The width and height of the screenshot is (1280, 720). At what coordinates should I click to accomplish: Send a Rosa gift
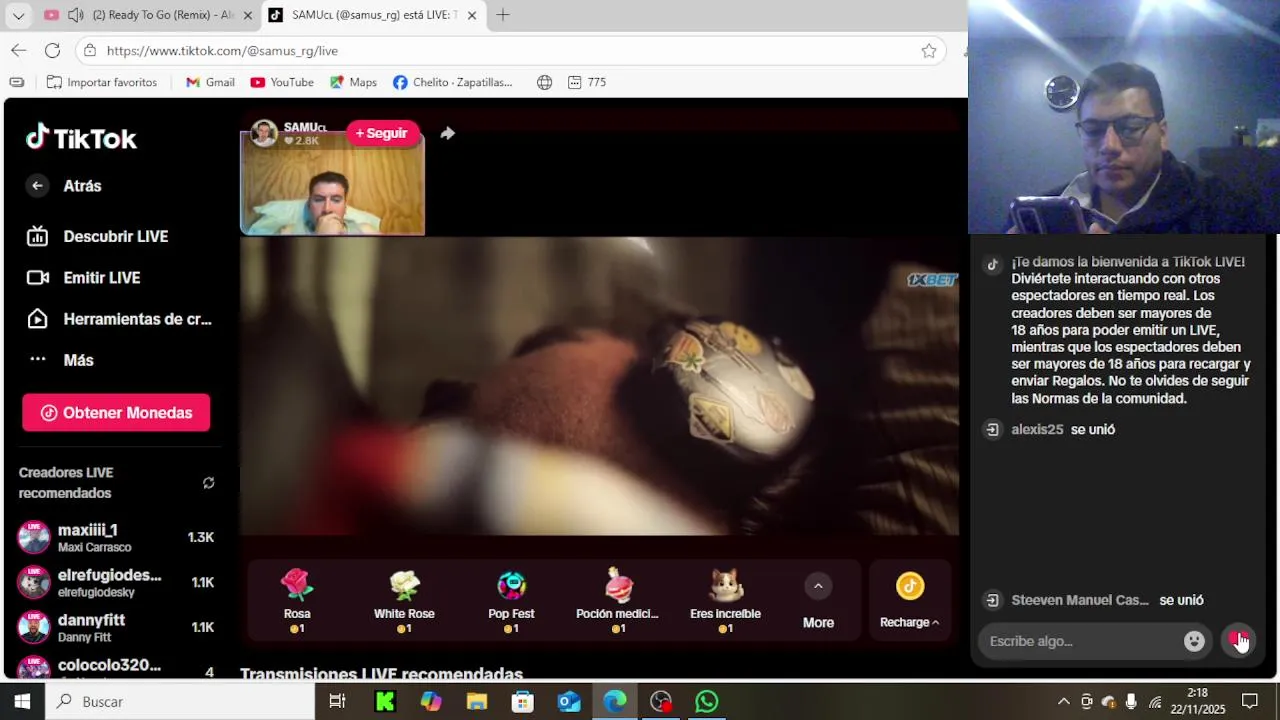coord(297,600)
